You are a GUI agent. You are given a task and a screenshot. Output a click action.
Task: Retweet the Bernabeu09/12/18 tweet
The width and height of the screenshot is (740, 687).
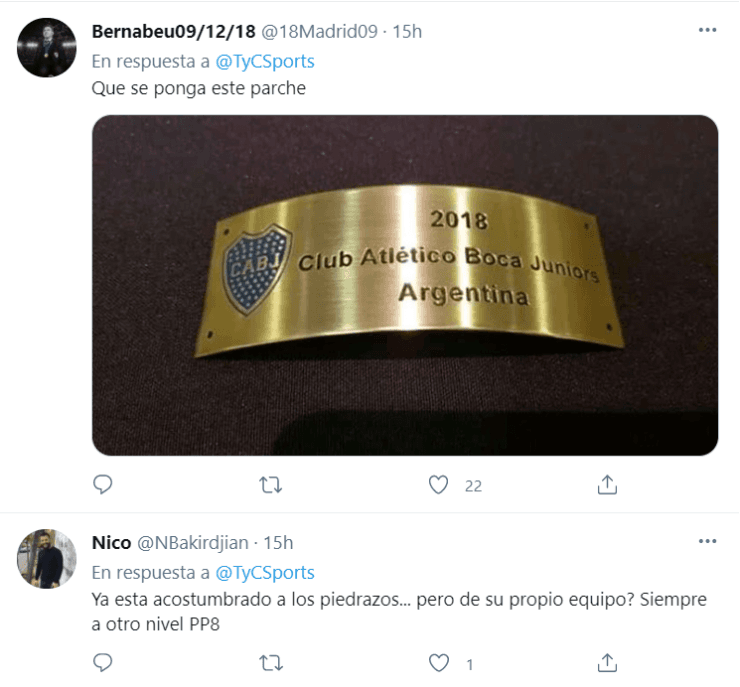[271, 485]
